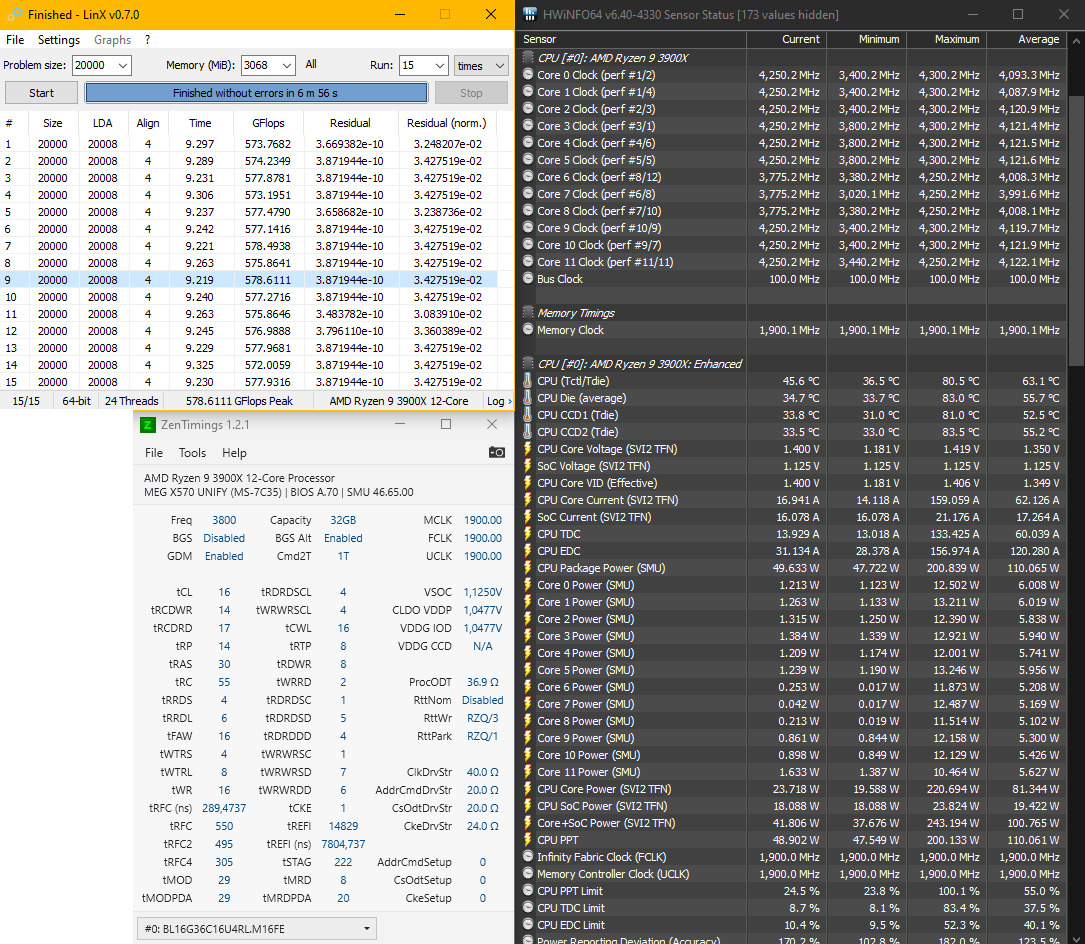Click the CPU CCD2 (Tdie) thermometer icon
This screenshot has height=944, width=1085.
pos(528,432)
